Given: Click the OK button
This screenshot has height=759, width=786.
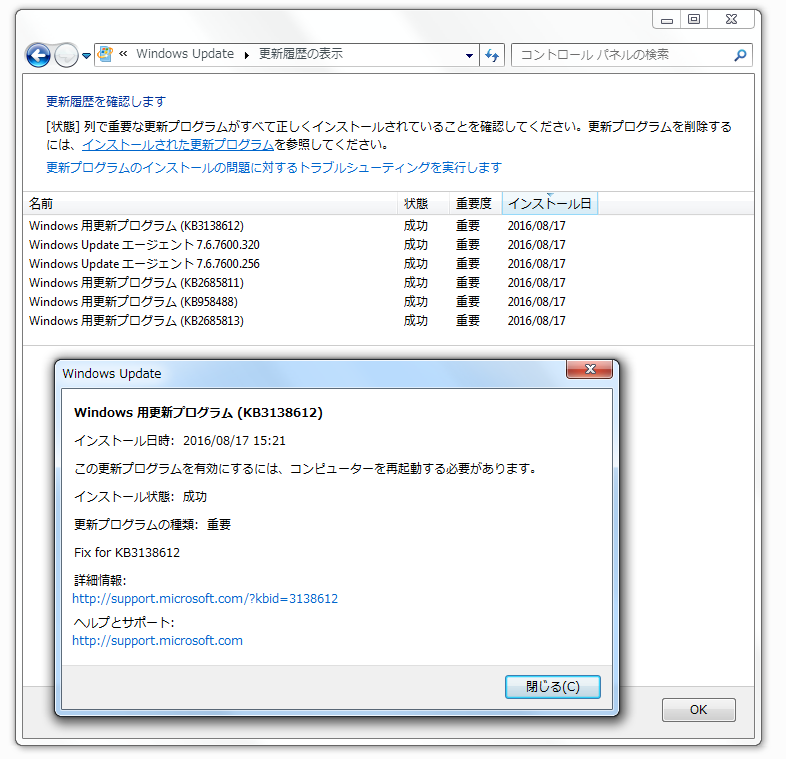Looking at the screenshot, I should [698, 710].
